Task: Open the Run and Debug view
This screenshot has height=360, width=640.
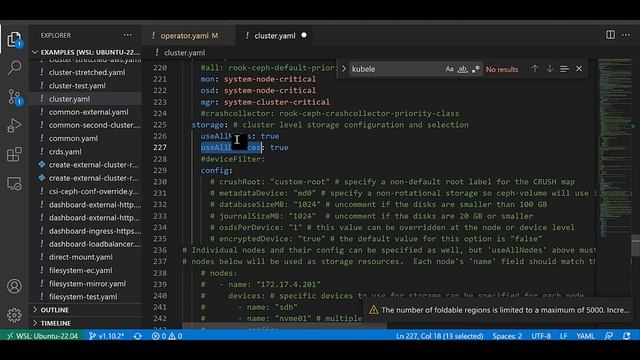Action: click(14, 126)
